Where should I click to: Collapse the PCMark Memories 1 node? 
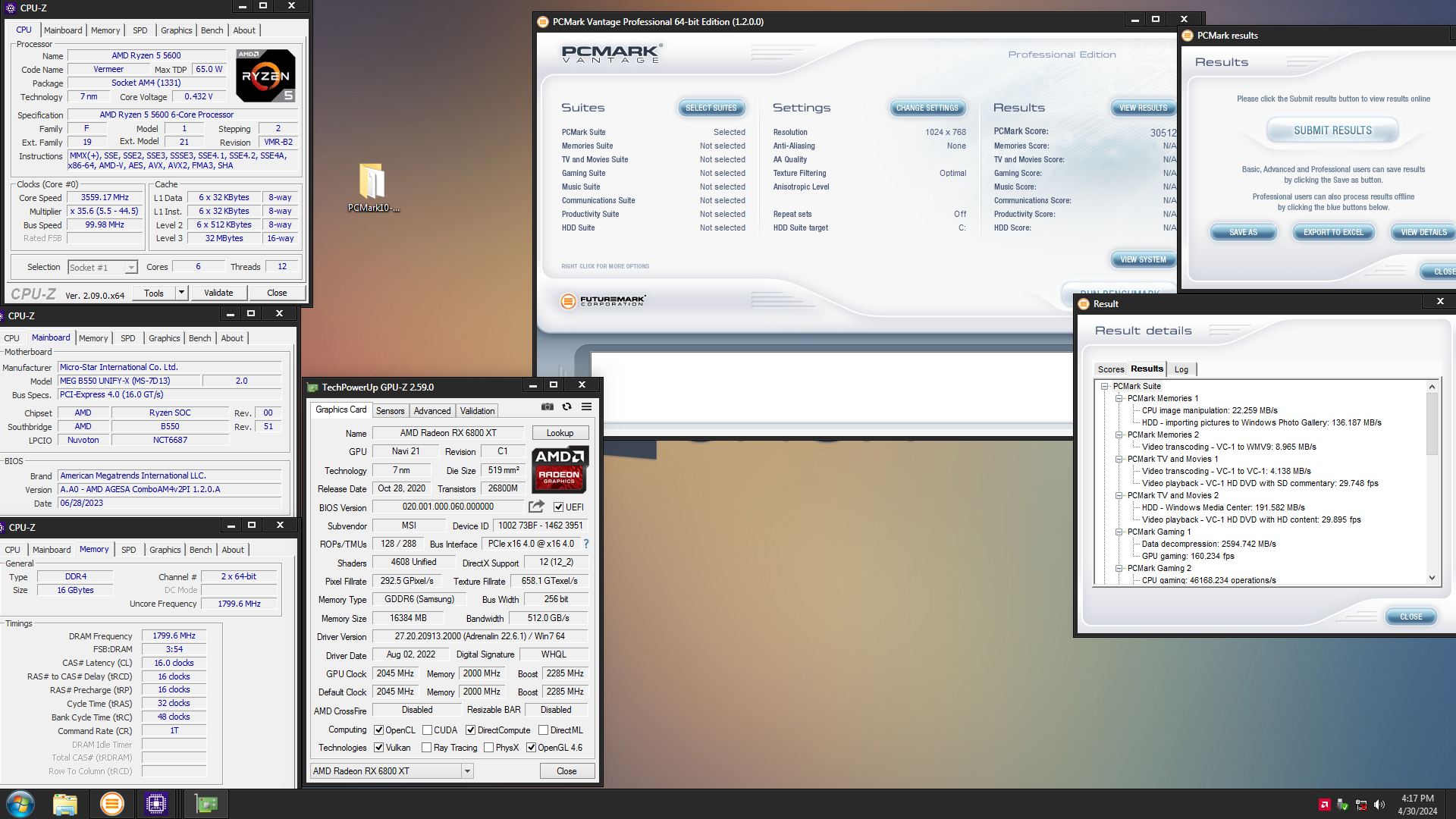pos(1119,399)
